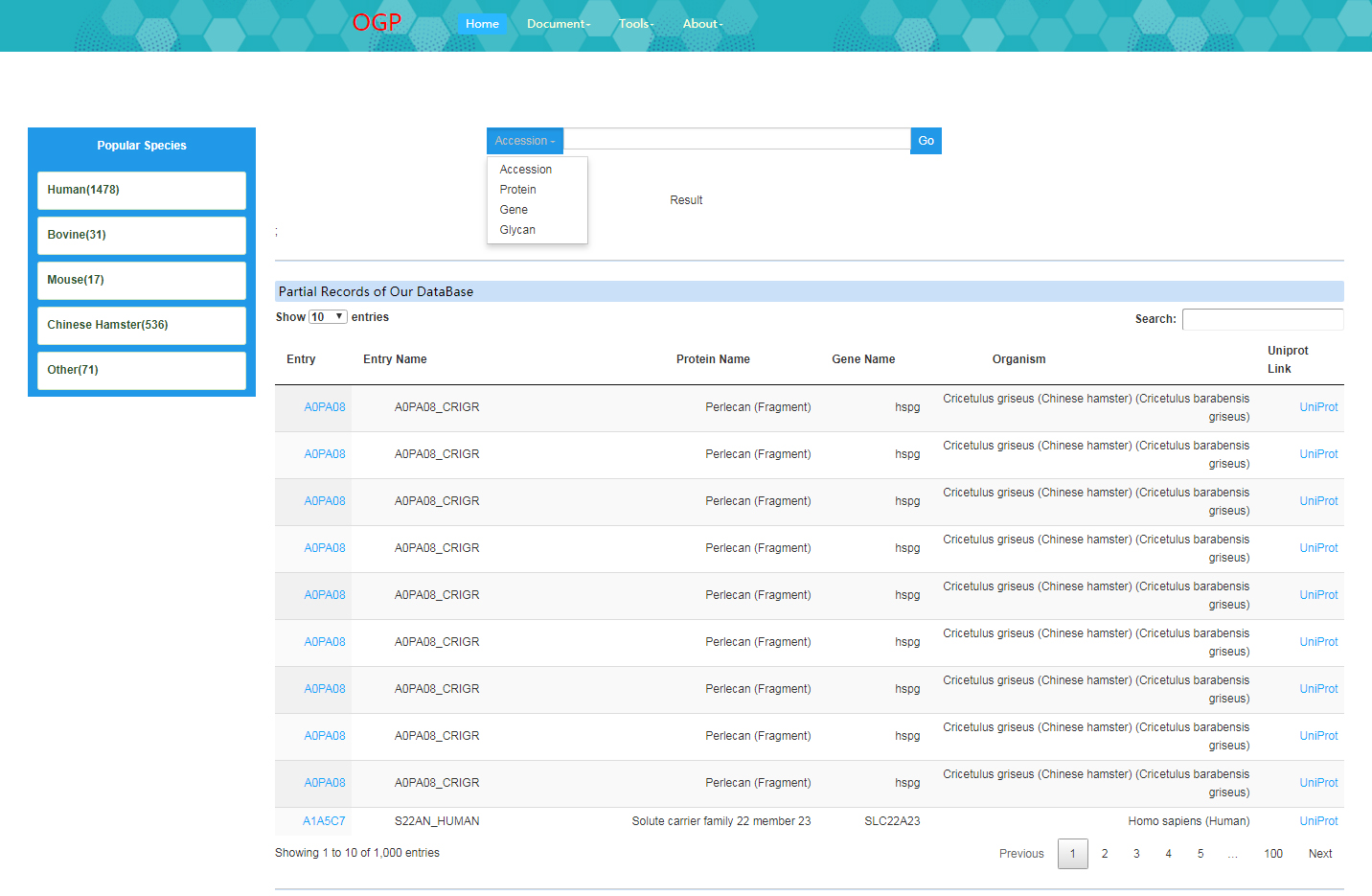Viewport: 1372px width, 896px height.
Task: Filter by Chinese Hamster(536) species
Action: pos(142,325)
